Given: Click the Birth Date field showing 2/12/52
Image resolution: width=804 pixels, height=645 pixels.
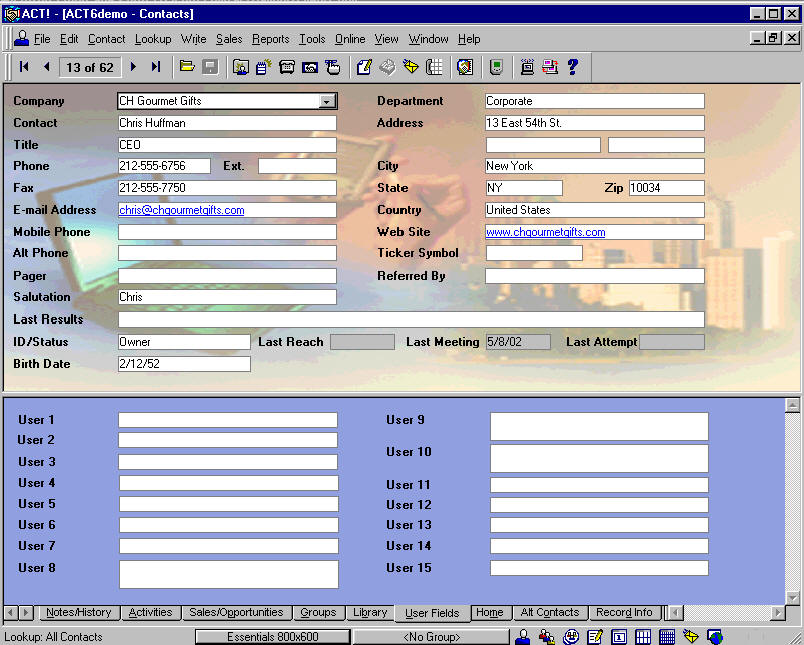Looking at the screenshot, I should [184, 364].
